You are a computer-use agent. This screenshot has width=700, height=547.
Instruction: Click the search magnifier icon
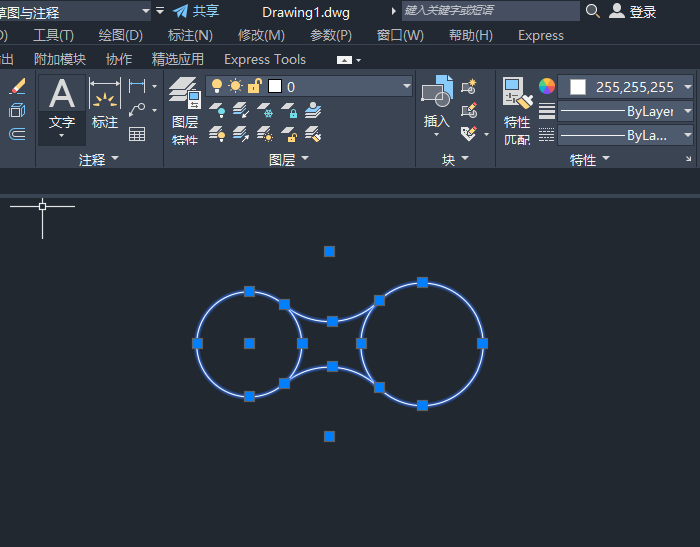(x=592, y=11)
